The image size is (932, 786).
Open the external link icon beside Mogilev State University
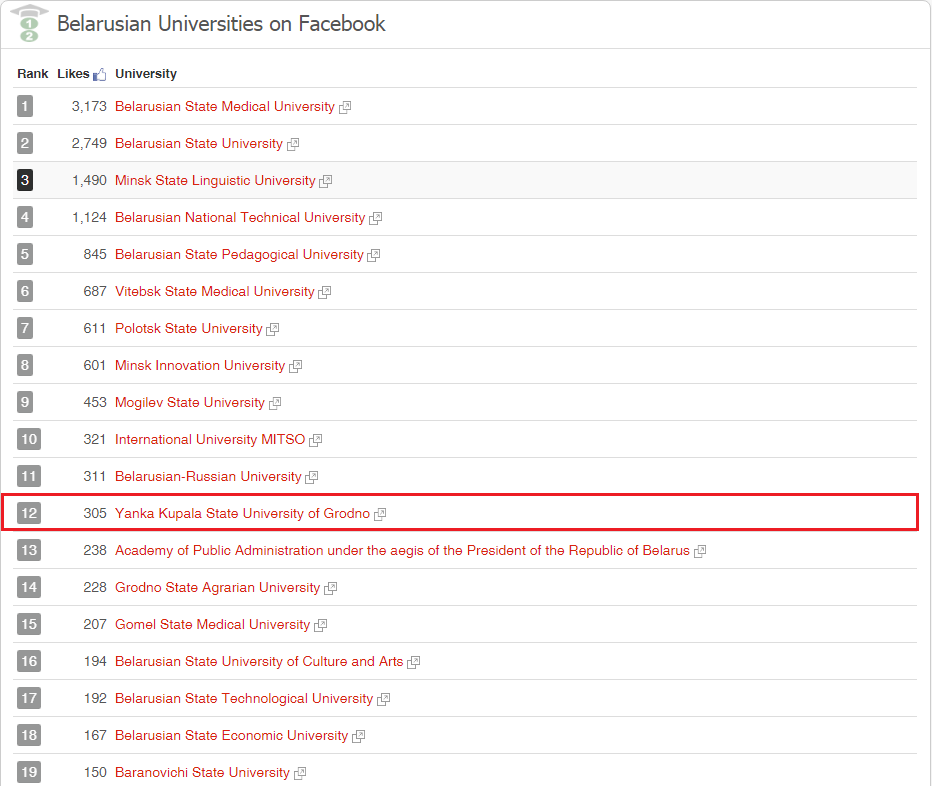coord(275,403)
